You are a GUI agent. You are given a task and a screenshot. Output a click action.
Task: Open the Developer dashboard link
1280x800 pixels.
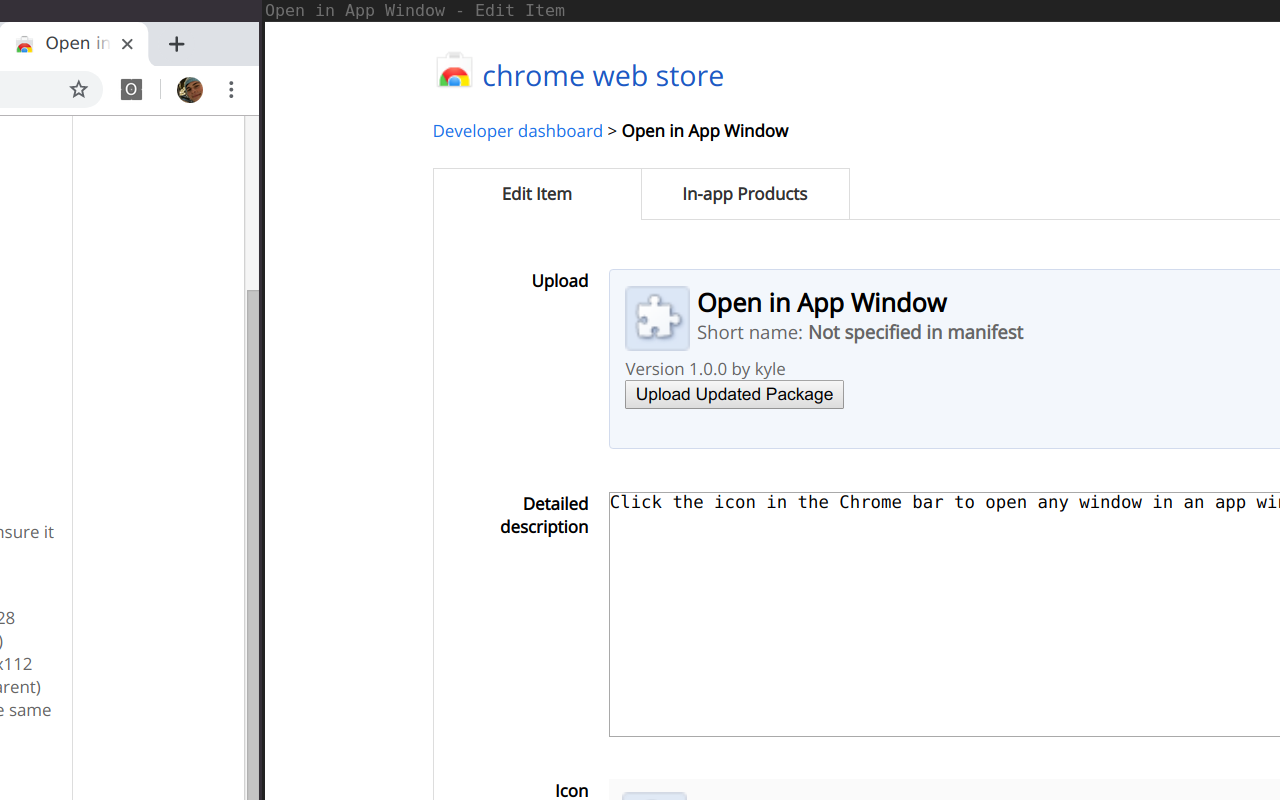pos(517,131)
